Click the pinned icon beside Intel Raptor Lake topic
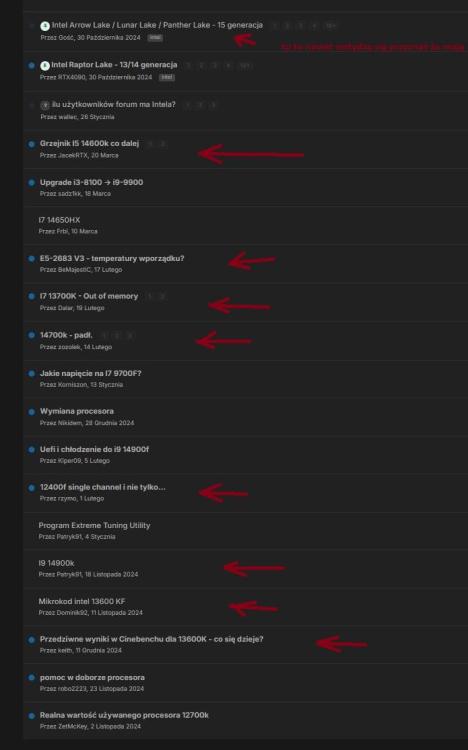Screen dimensions: 468x750 [x=45, y=66]
